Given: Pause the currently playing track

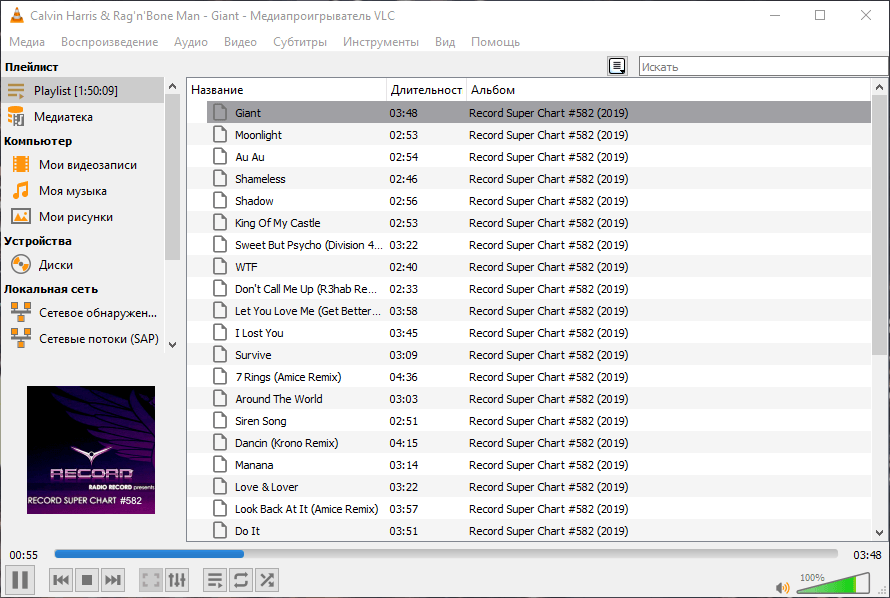Looking at the screenshot, I should coord(20,579).
